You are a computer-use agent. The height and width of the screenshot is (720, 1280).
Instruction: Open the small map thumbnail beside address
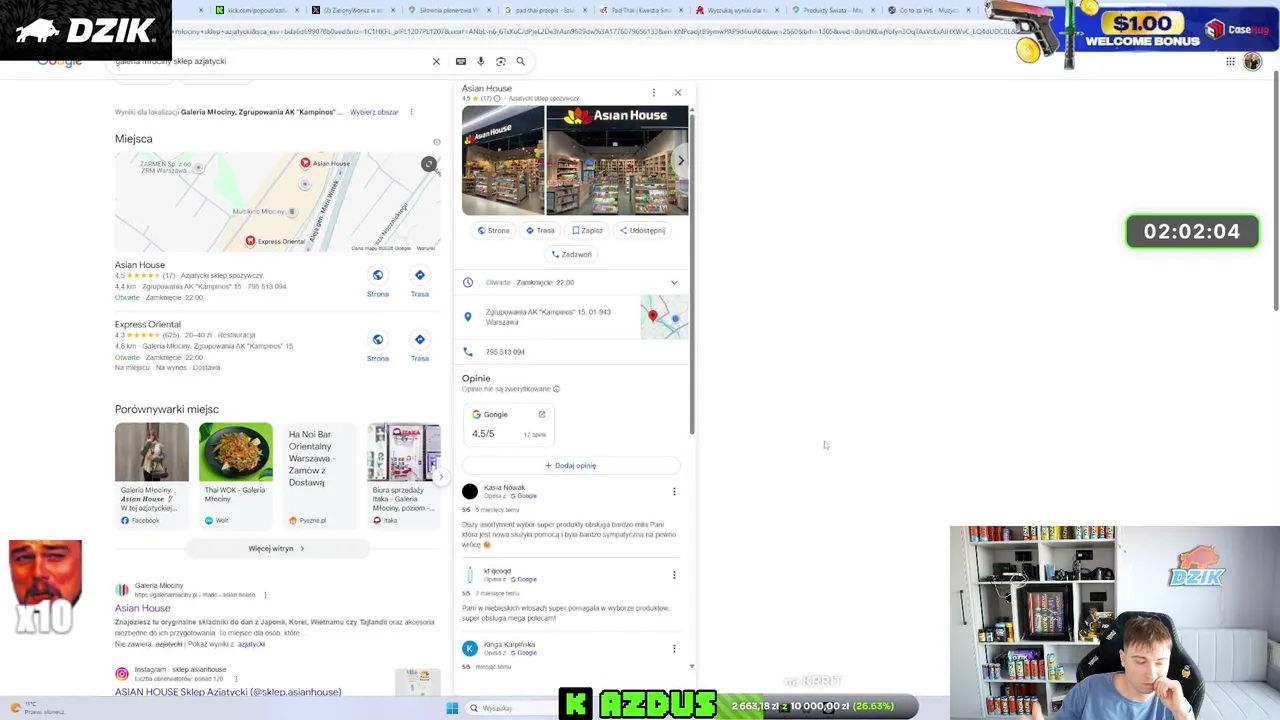point(664,317)
